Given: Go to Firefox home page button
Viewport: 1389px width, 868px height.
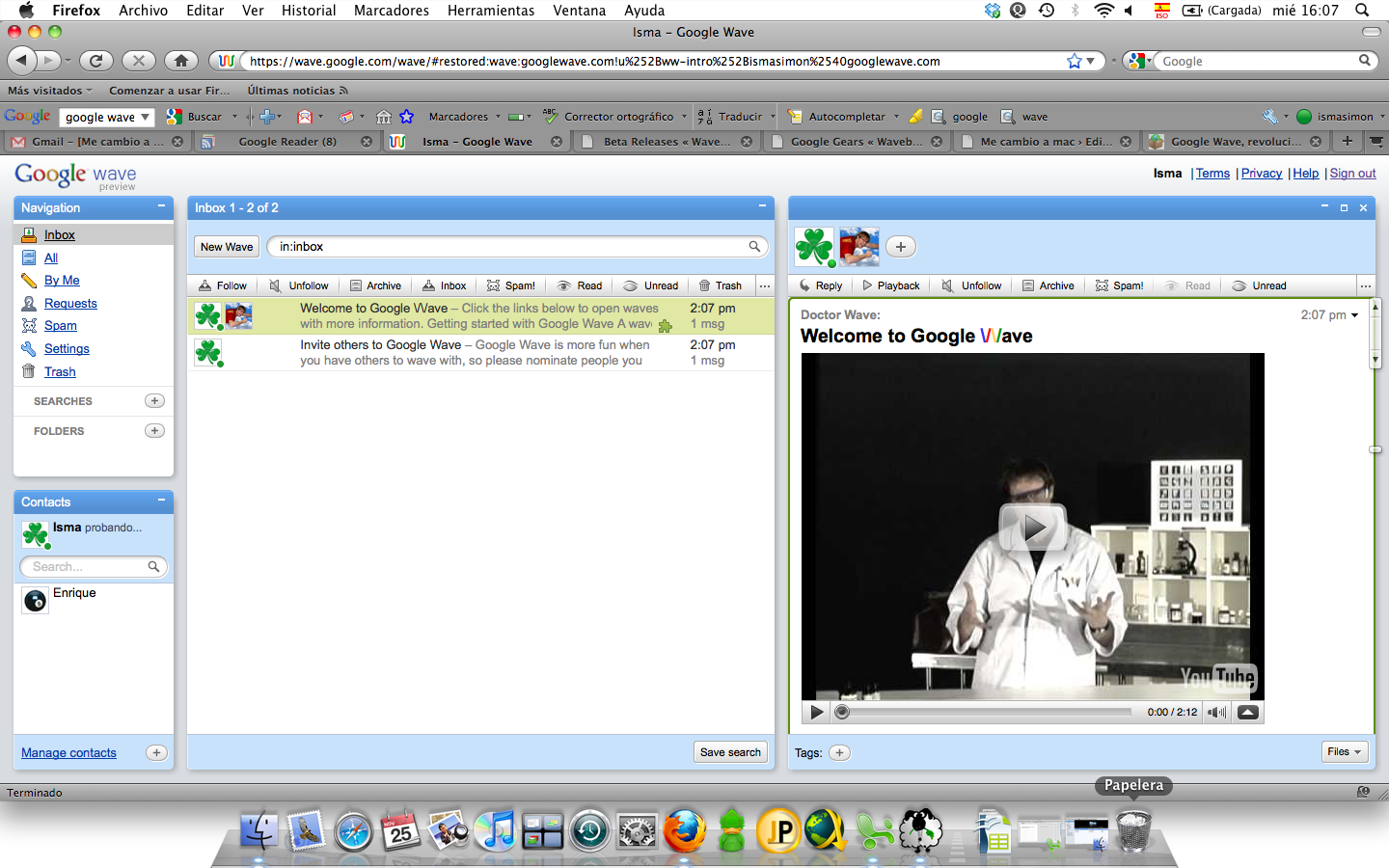Looking at the screenshot, I should 181,61.
